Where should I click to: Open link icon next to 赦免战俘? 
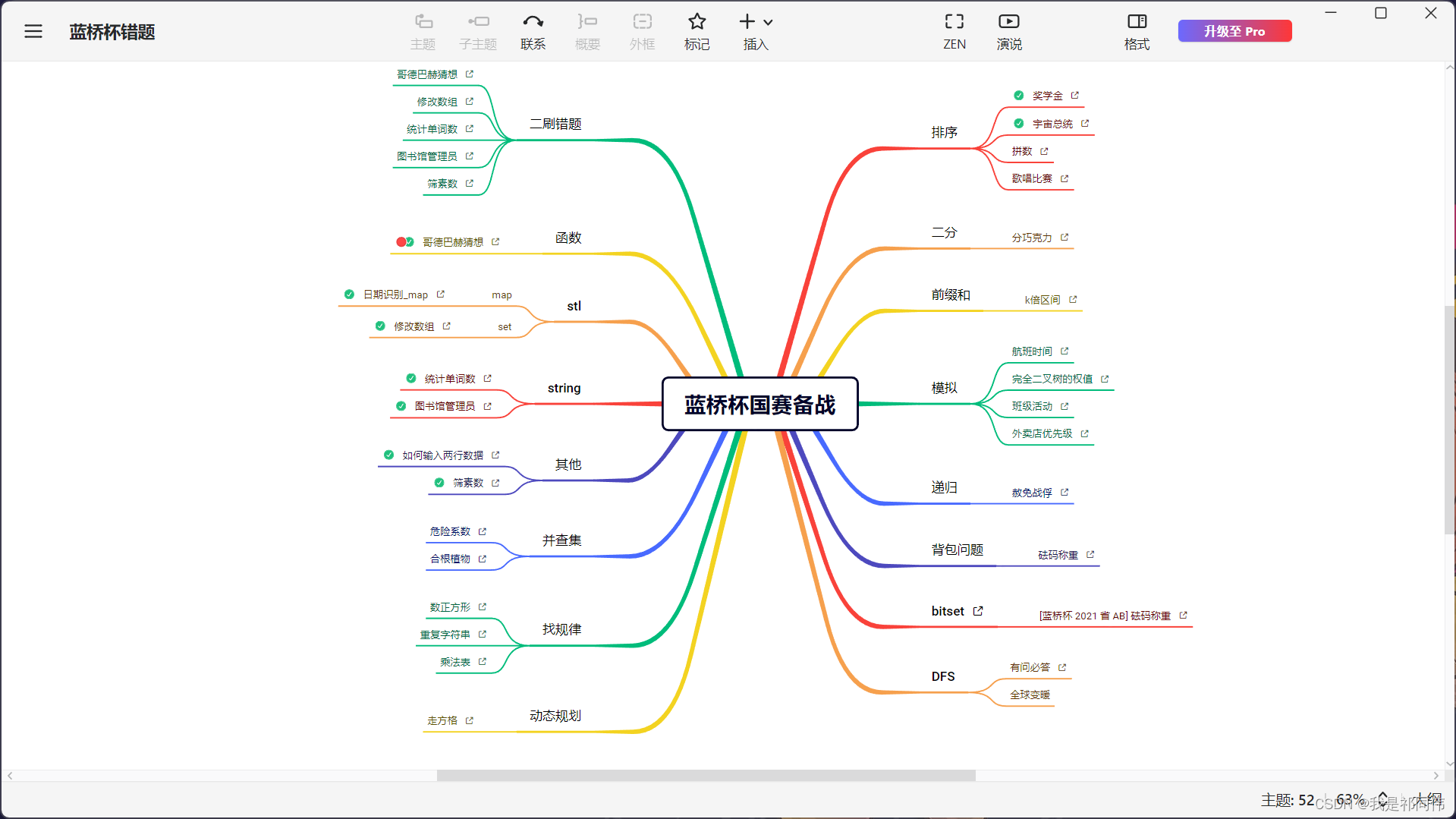(1064, 493)
